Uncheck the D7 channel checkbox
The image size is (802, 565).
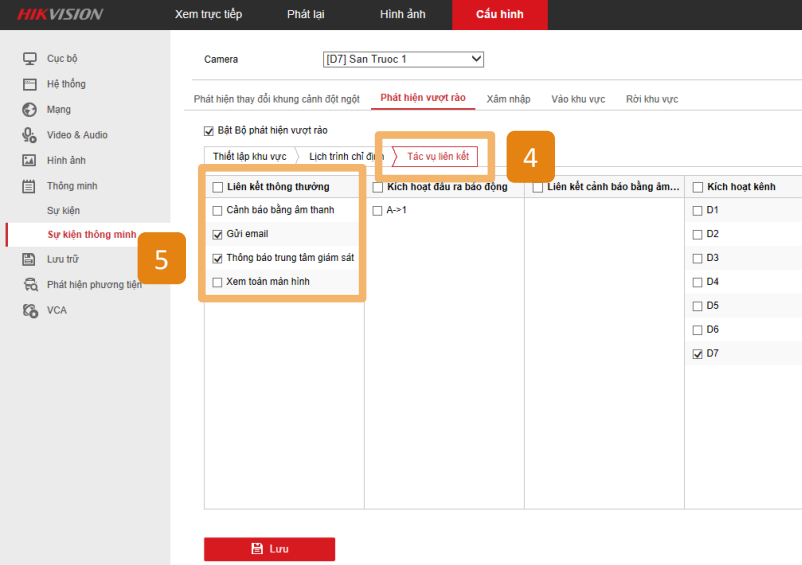tap(697, 354)
